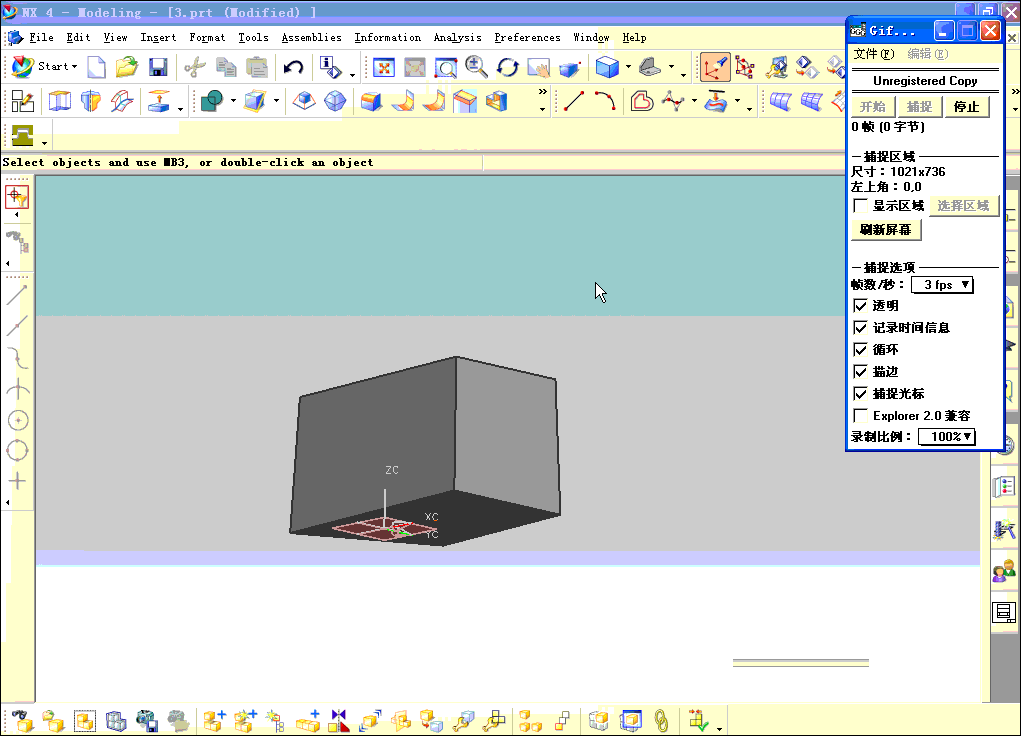
Task: Expand the Unite boolean dropdown arrow
Action: tap(232, 100)
